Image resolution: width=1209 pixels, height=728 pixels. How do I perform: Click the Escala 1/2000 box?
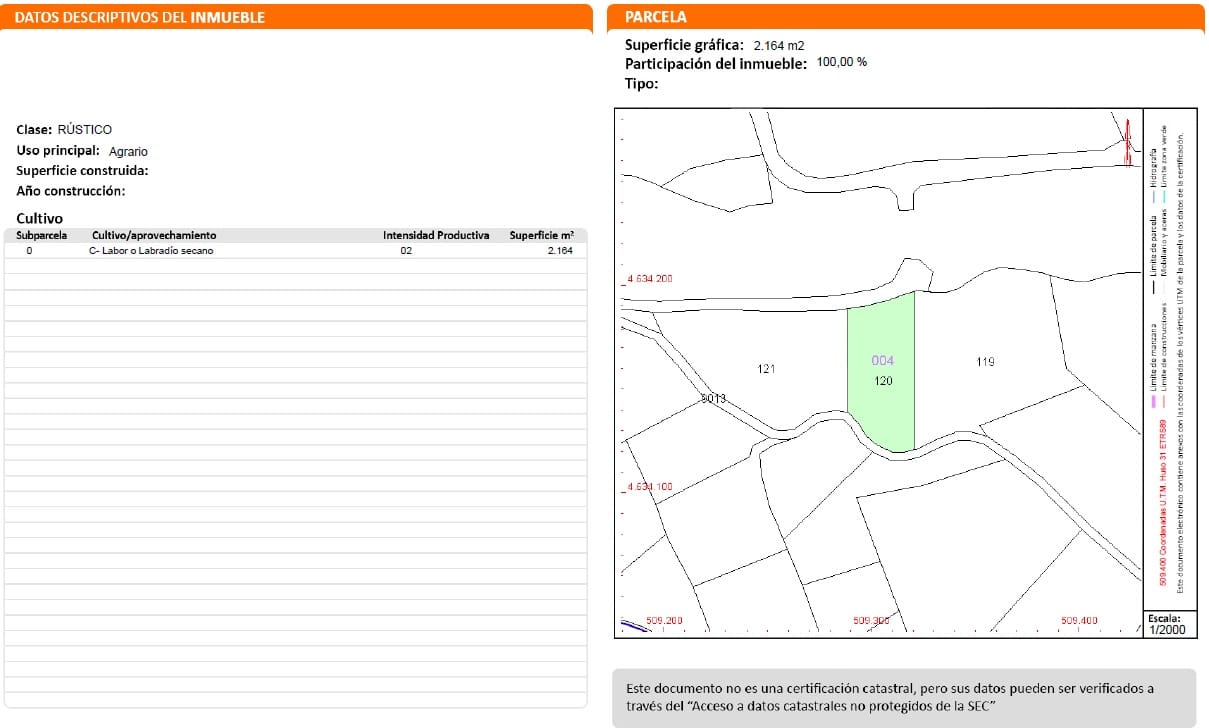click(x=1169, y=624)
